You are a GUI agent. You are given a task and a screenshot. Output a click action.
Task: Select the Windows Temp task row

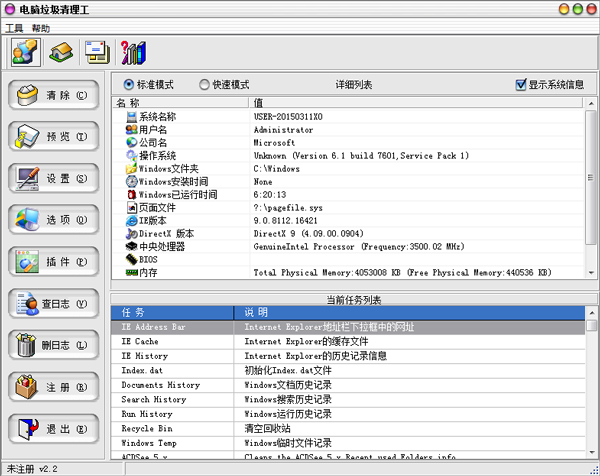[x=348, y=443]
